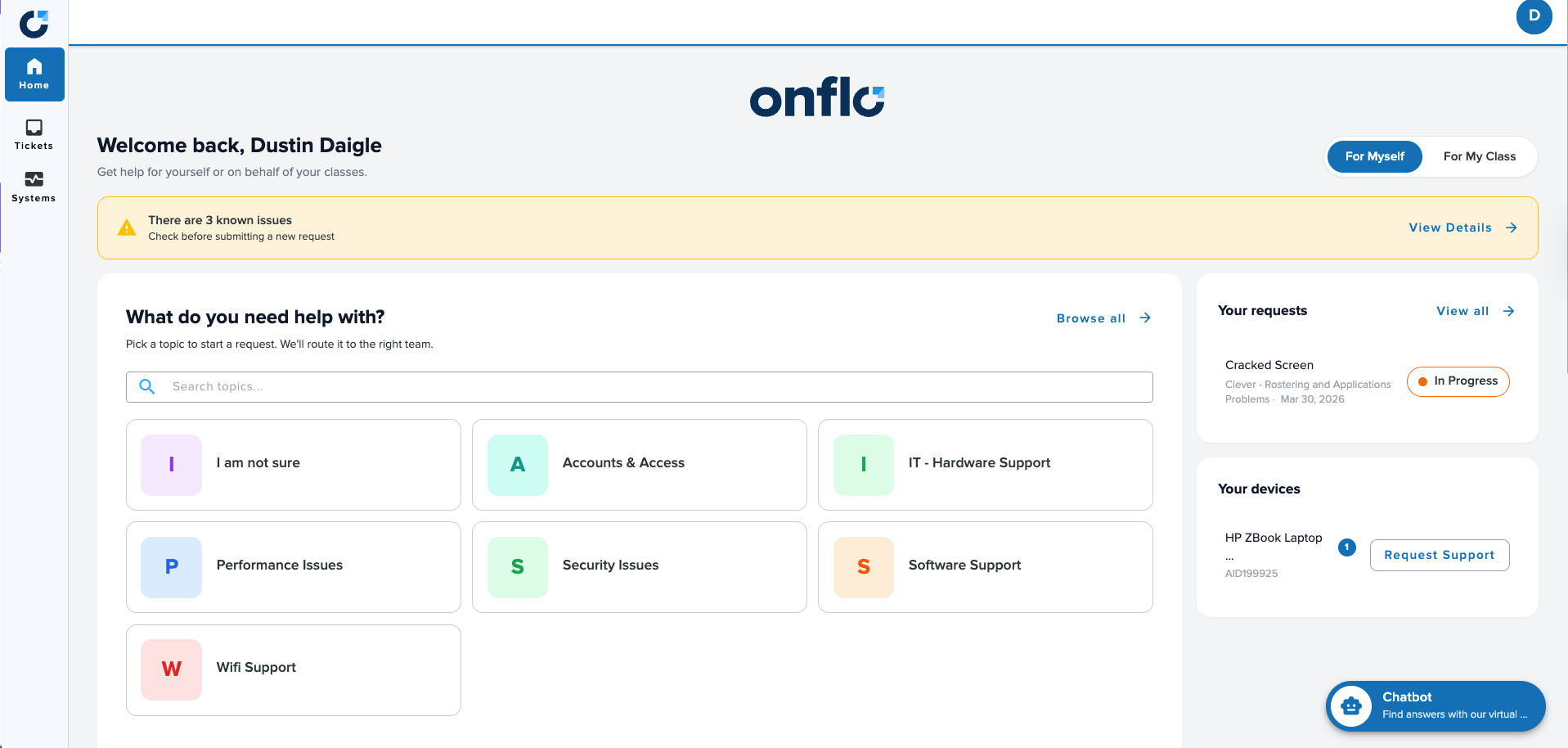The height and width of the screenshot is (748, 1568).
Task: Click the device ID AID199925
Action: click(1251, 574)
